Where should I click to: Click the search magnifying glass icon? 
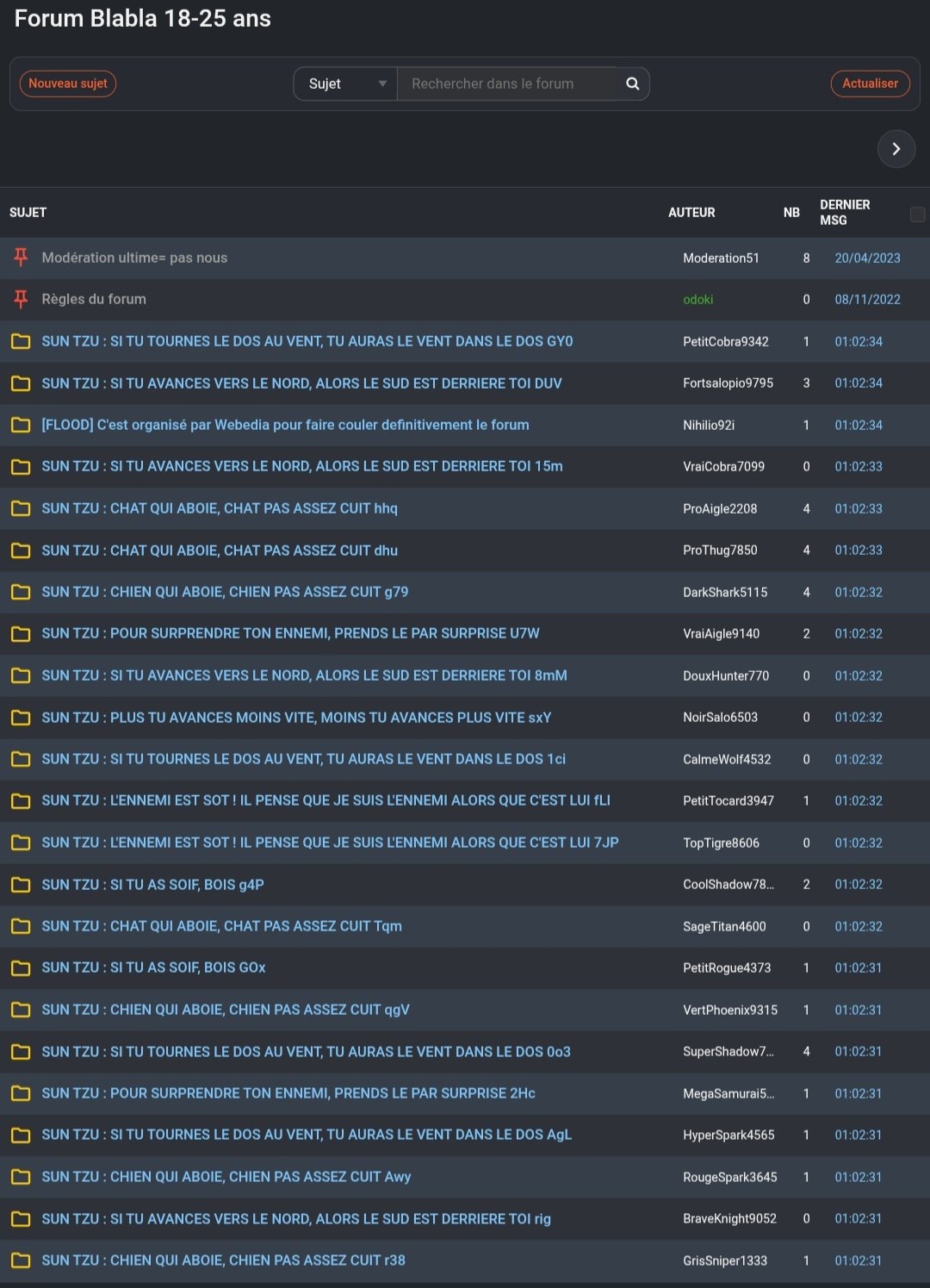click(632, 84)
